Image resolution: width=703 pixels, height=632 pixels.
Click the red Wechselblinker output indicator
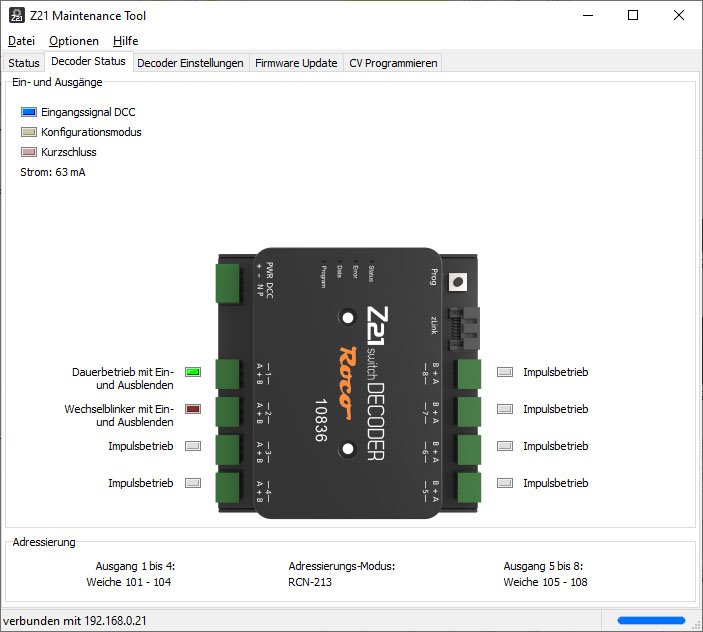pos(193,409)
